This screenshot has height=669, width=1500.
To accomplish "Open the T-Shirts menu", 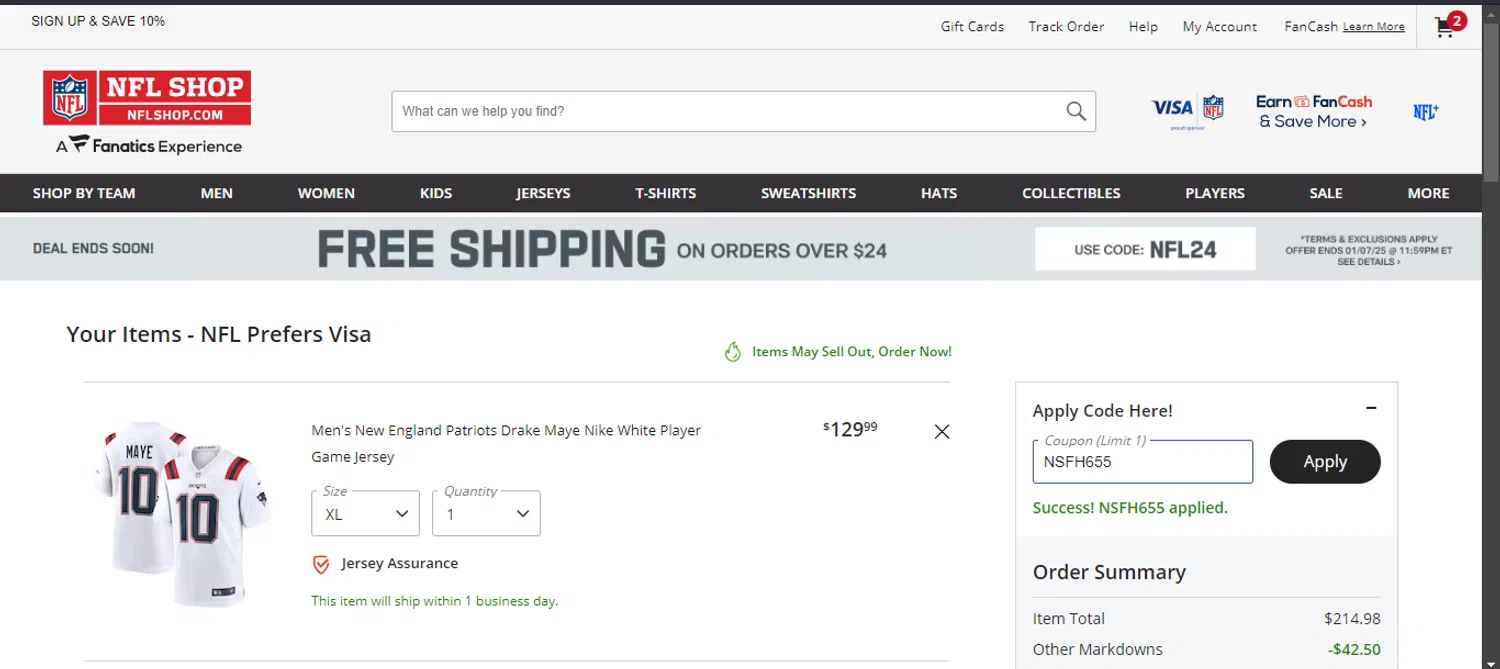I will tap(665, 193).
